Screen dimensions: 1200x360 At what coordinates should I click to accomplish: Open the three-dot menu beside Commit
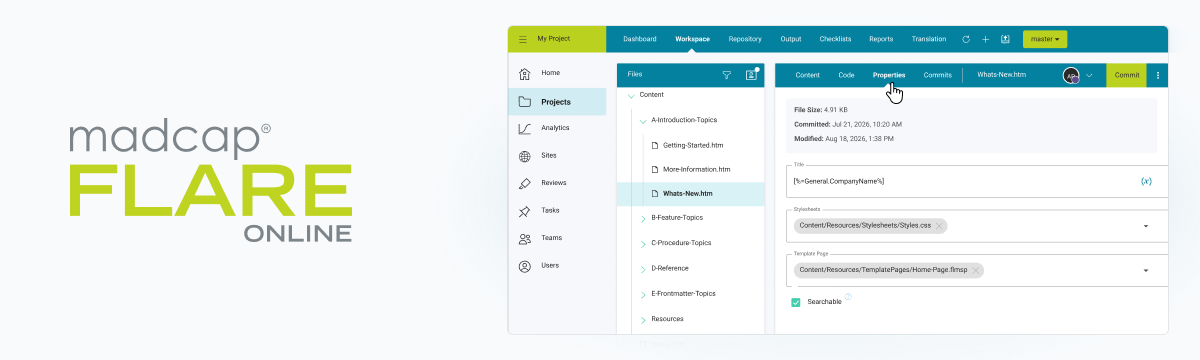(1158, 75)
